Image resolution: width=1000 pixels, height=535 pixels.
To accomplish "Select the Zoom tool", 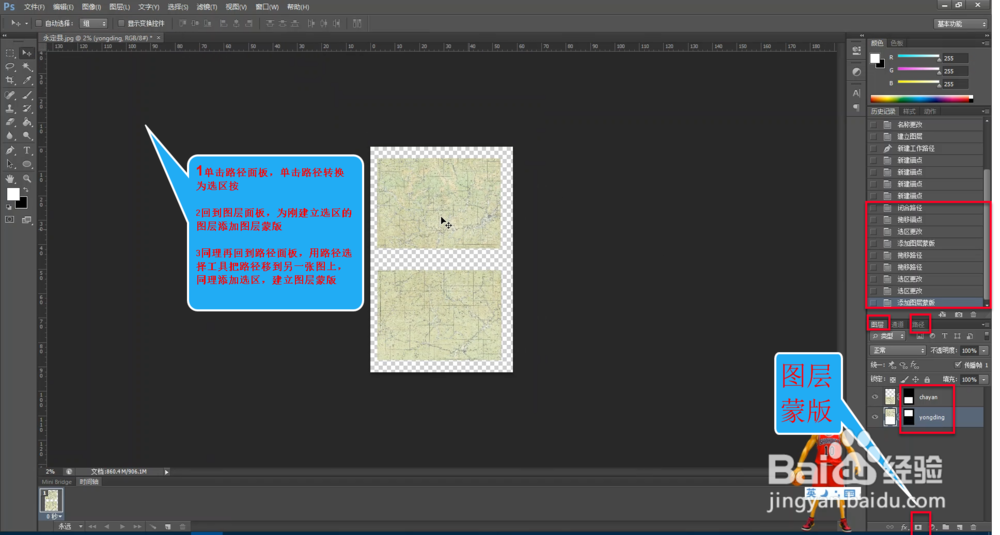I will pos(27,179).
